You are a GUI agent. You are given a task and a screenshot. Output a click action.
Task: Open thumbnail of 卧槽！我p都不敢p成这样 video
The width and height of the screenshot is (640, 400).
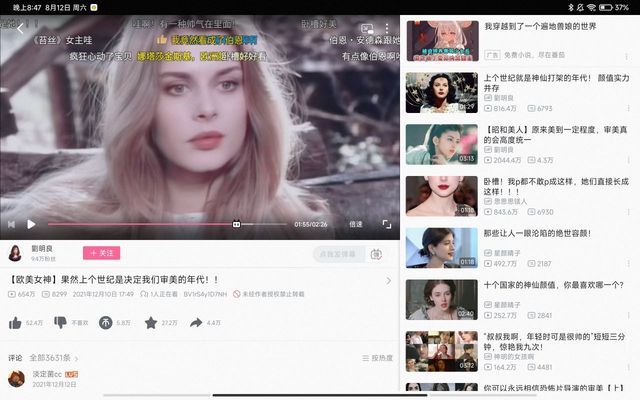coord(442,196)
